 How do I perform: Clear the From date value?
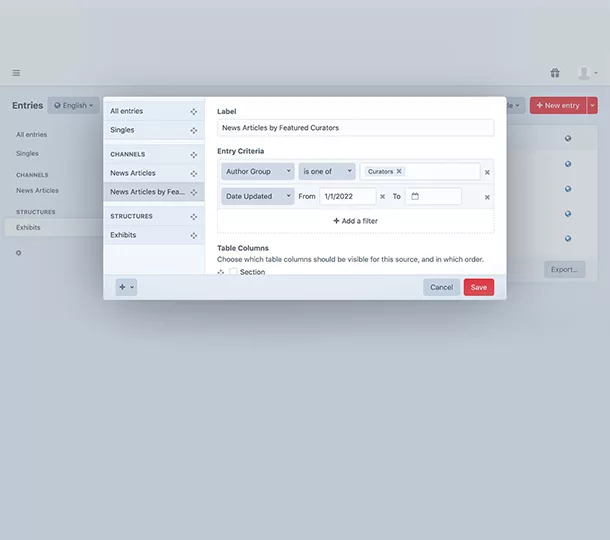click(x=382, y=197)
